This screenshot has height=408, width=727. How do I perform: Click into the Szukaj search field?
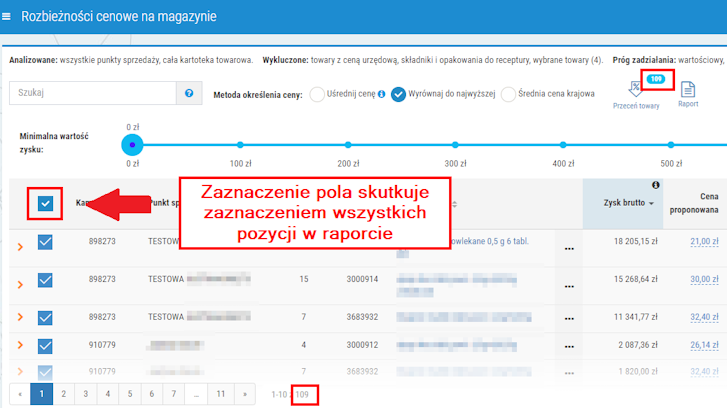click(x=90, y=93)
